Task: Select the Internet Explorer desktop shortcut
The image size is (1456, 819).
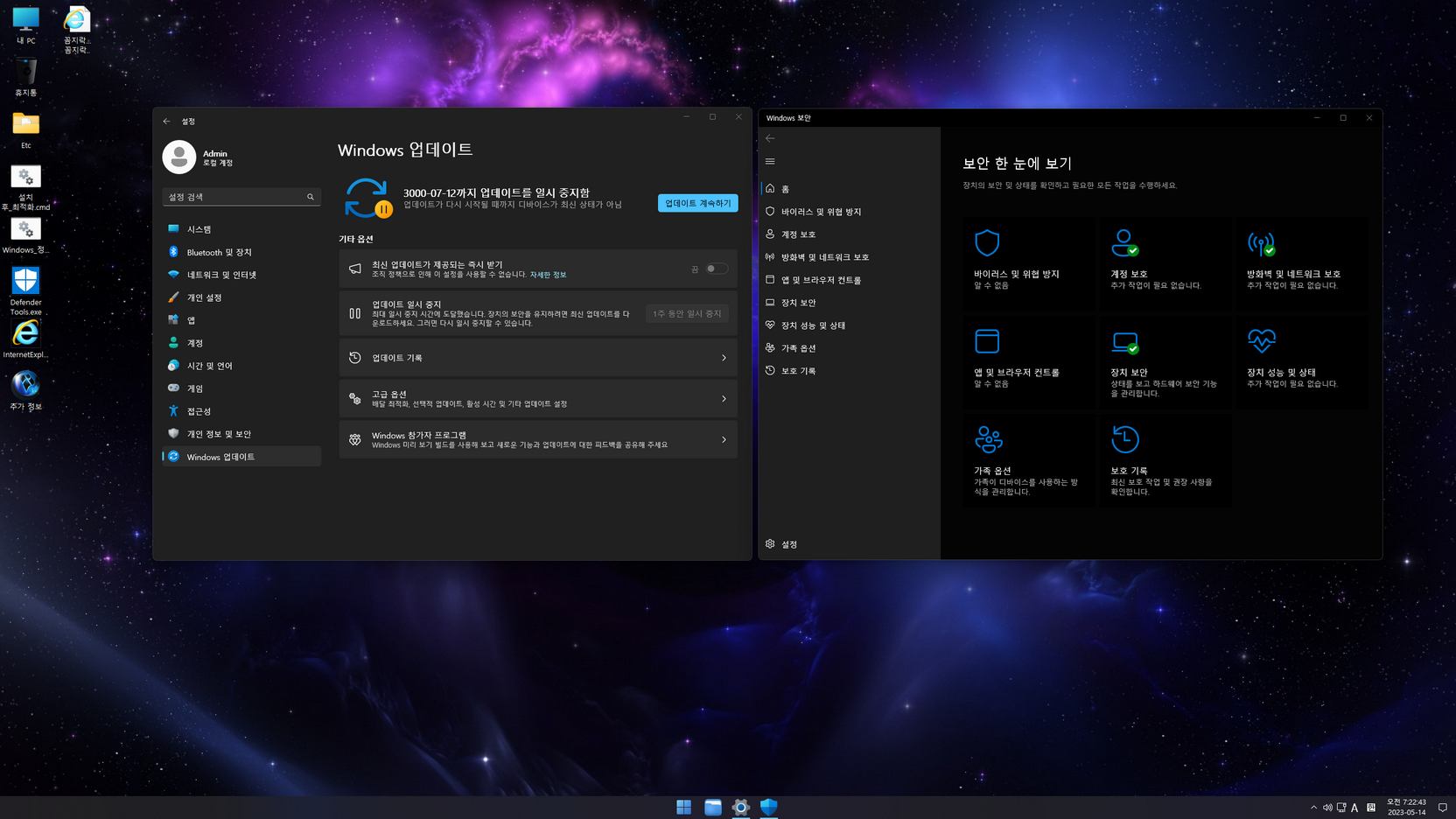Action: (x=25, y=339)
